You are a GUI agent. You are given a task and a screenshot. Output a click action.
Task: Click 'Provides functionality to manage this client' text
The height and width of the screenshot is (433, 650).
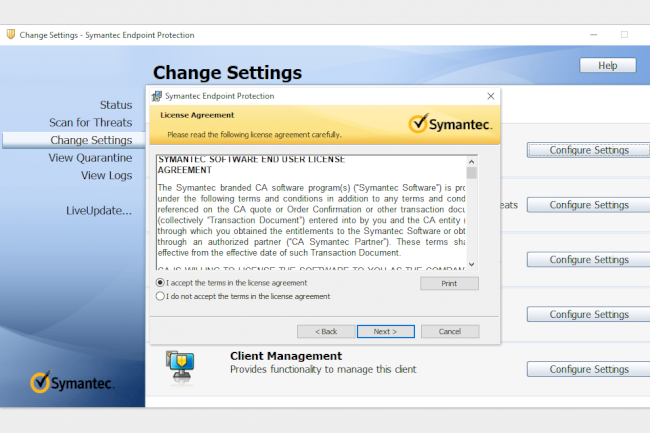pos(323,369)
